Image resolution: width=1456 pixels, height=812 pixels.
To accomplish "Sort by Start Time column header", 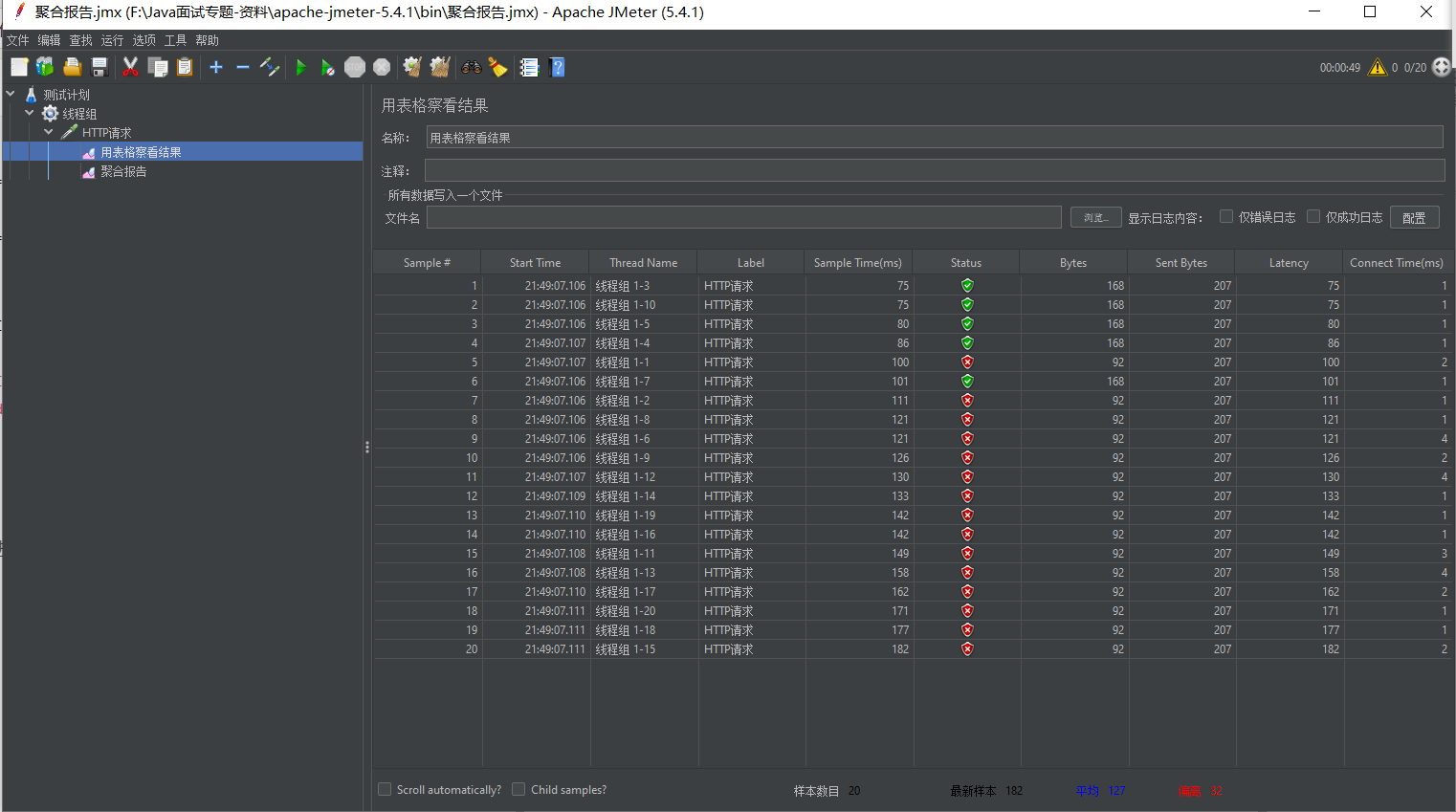I will click(x=535, y=262).
